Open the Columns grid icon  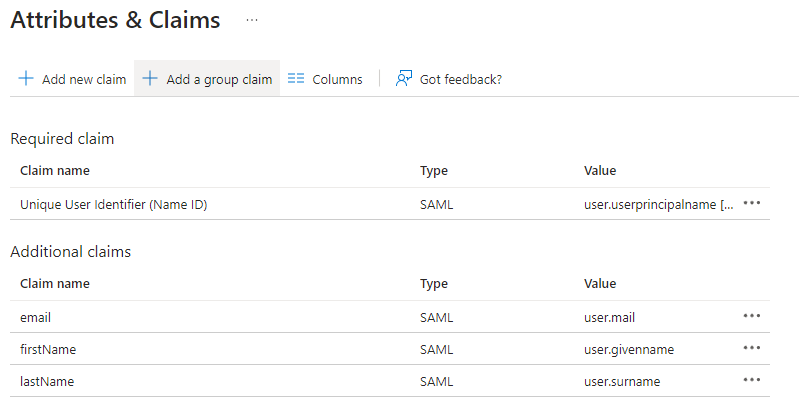click(296, 79)
